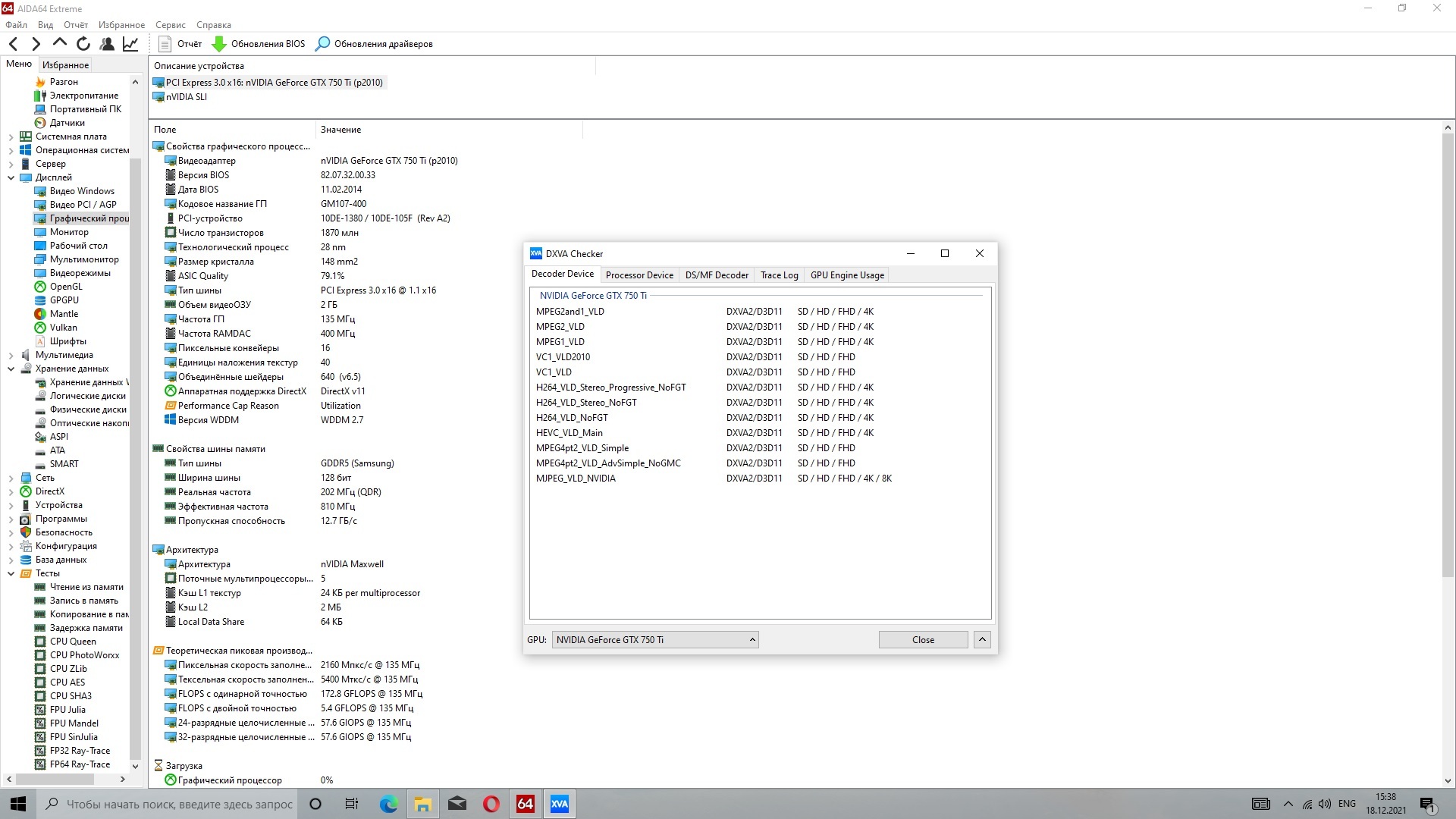Image resolution: width=1456 pixels, height=819 pixels.
Task: Open the Файл menu
Action: pyautogui.click(x=16, y=25)
